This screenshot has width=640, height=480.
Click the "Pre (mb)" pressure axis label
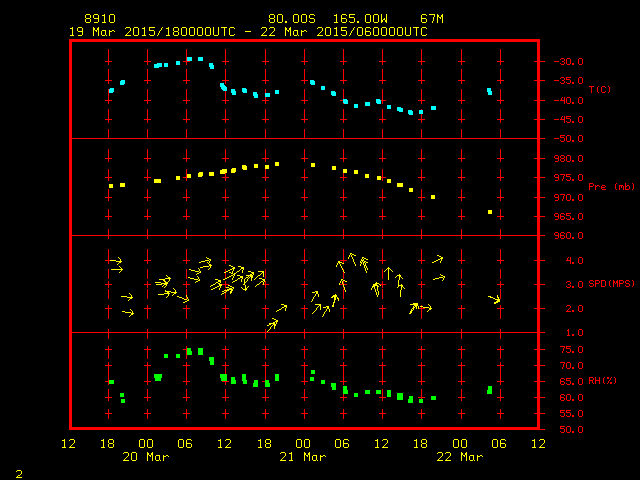(x=611, y=187)
